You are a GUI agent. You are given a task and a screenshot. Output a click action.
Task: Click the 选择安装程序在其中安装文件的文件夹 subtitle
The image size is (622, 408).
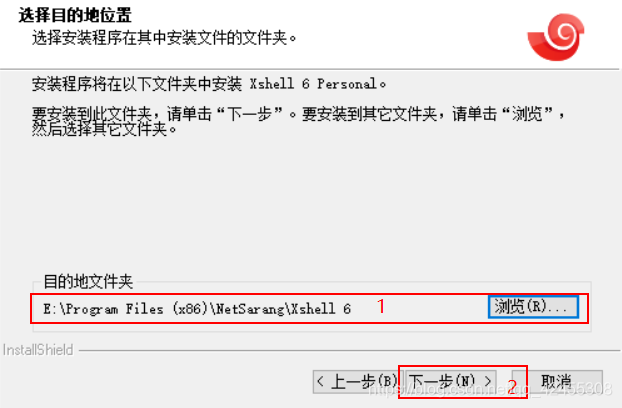click(x=164, y=38)
